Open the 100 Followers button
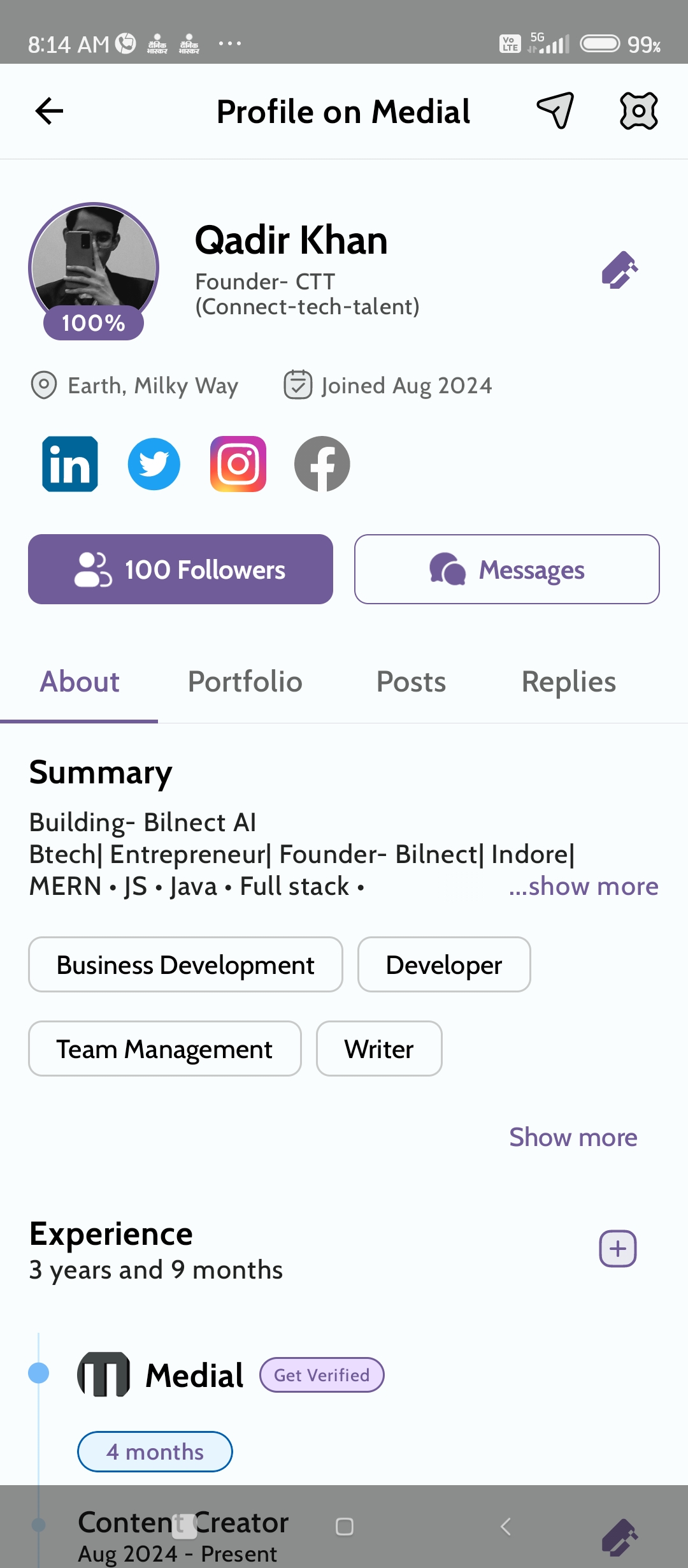This screenshot has width=688, height=1568. pyautogui.click(x=180, y=569)
